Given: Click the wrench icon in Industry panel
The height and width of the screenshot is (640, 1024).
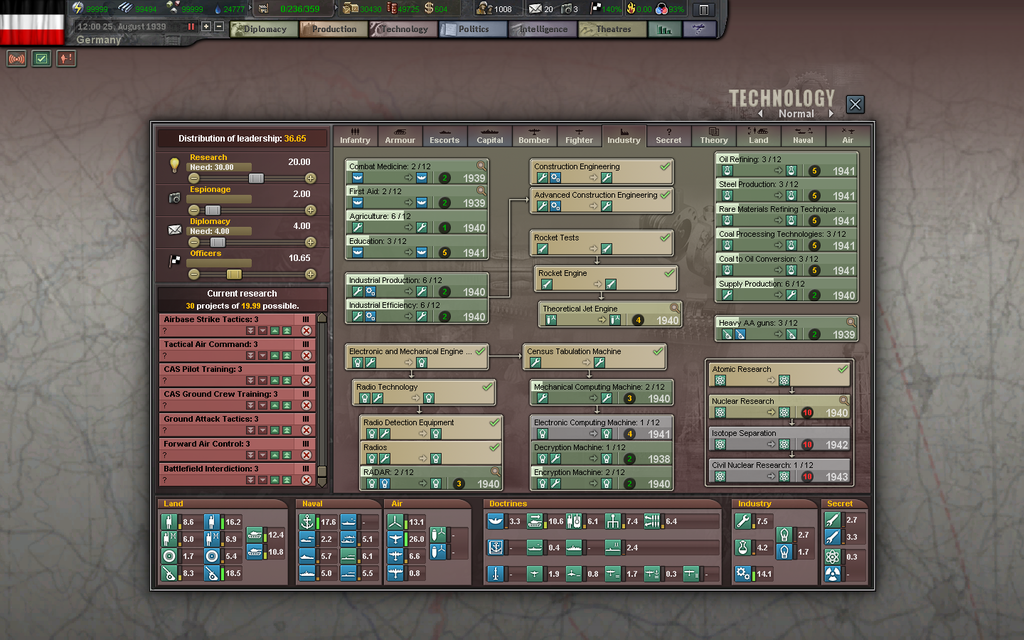Looking at the screenshot, I should 743,521.
